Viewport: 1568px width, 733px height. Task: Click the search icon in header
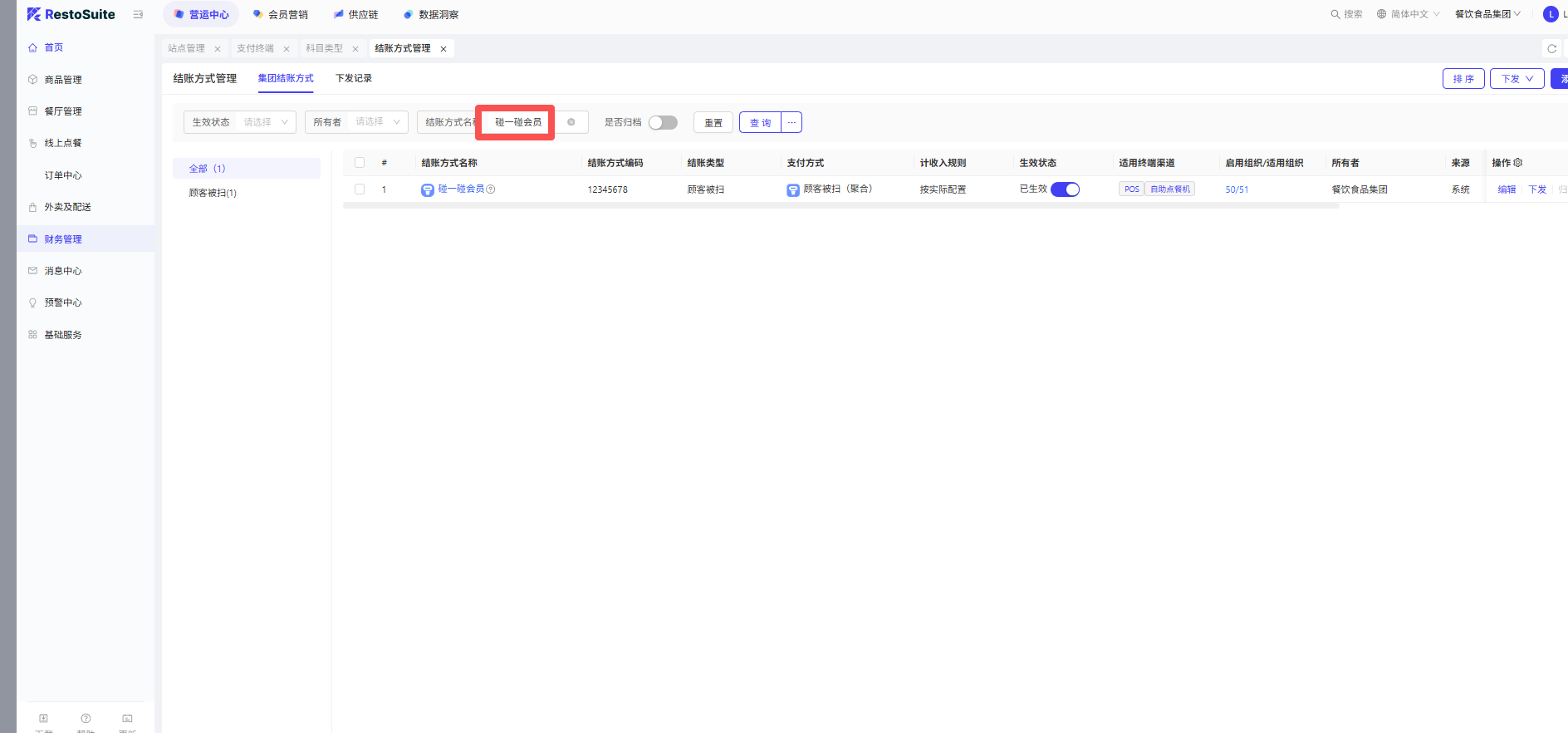pyautogui.click(x=1335, y=14)
